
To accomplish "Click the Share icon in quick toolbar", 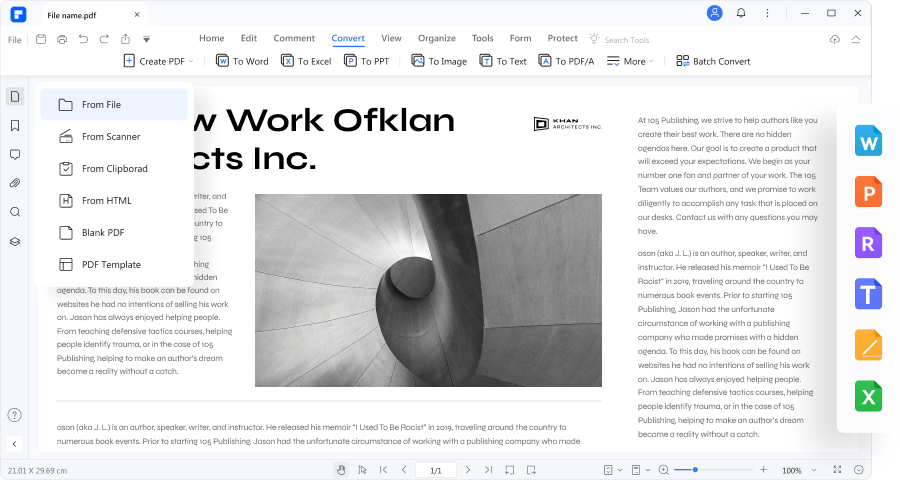I will click(x=125, y=39).
